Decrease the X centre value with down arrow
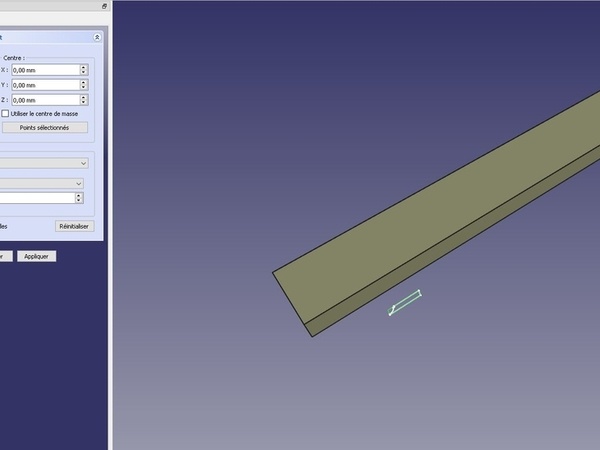 click(x=83, y=73)
